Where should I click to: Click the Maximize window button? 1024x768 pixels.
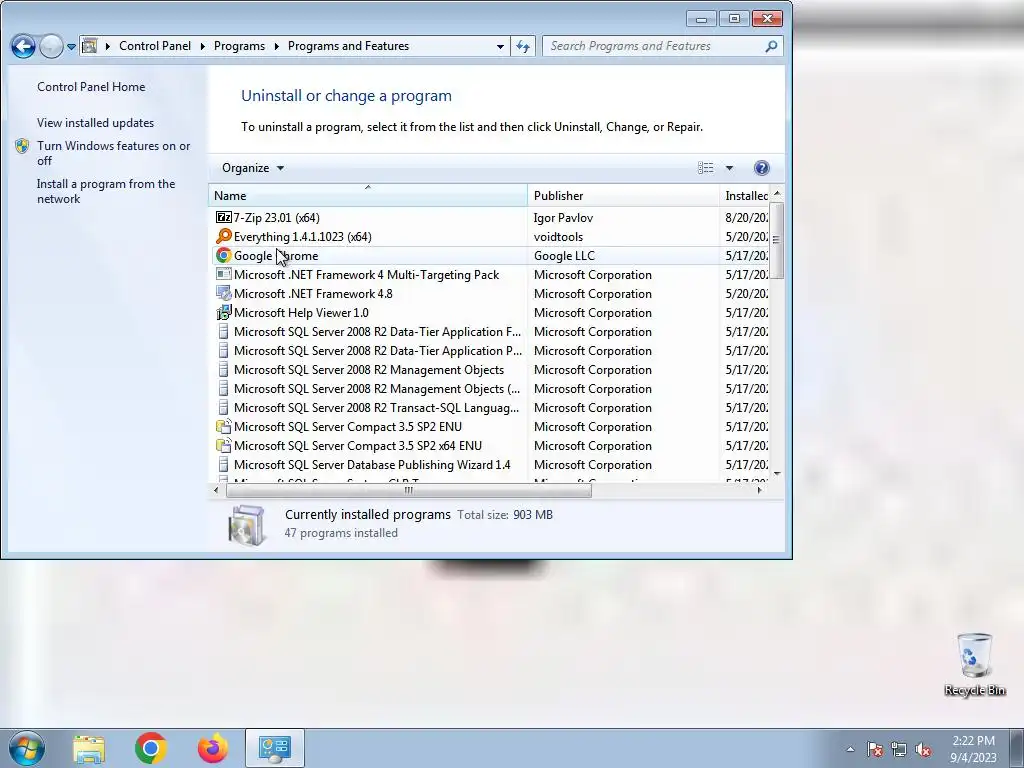click(735, 18)
